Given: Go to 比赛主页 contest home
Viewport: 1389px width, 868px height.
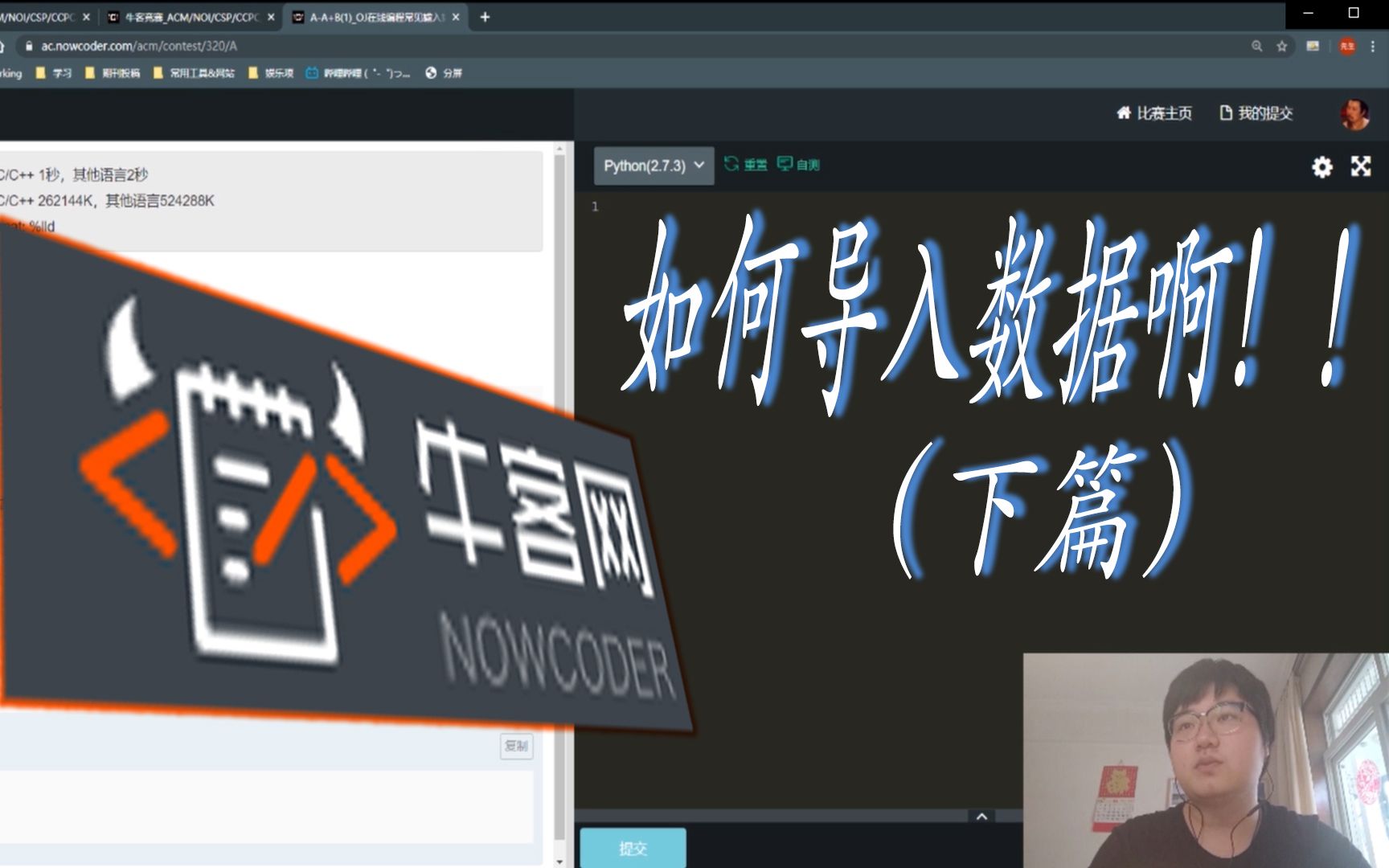Looking at the screenshot, I should pos(1154,113).
